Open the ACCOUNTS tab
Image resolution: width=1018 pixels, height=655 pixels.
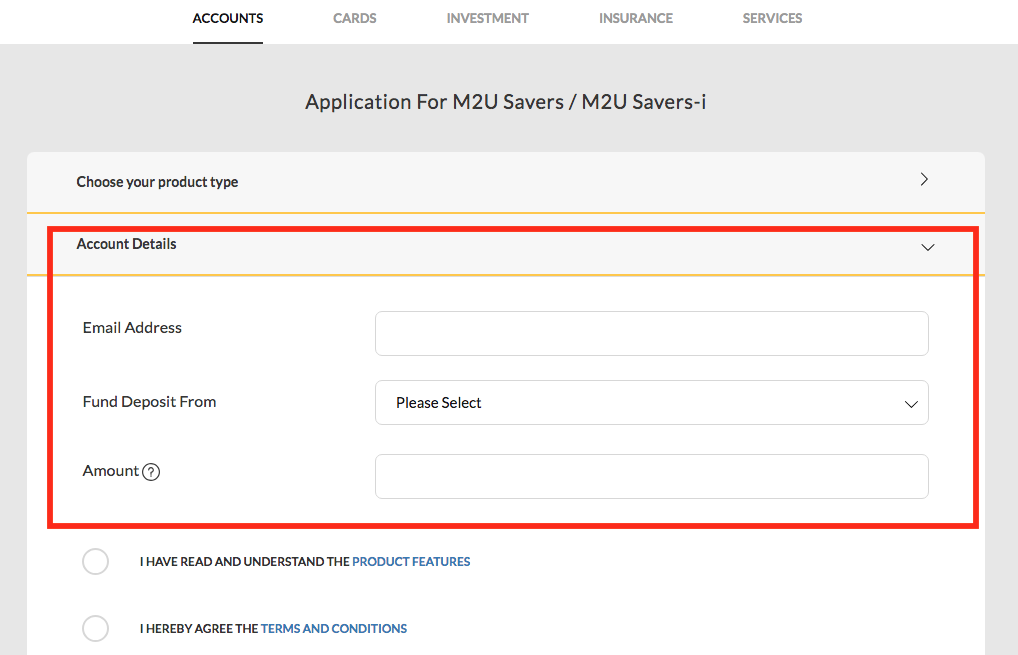pyautogui.click(x=227, y=18)
